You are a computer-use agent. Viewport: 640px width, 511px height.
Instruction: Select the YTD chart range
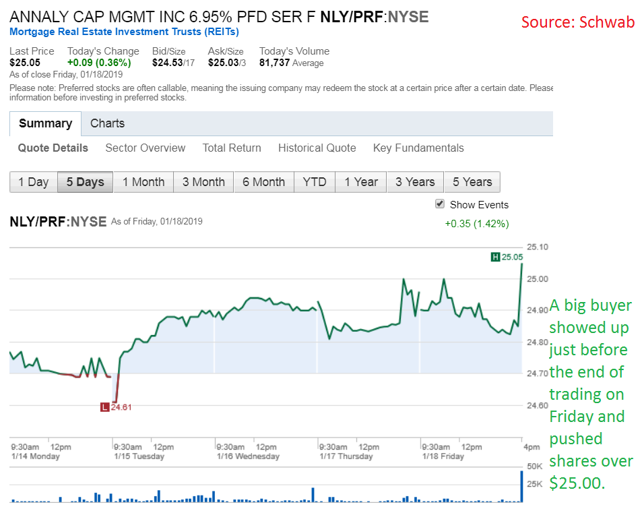pos(315,182)
